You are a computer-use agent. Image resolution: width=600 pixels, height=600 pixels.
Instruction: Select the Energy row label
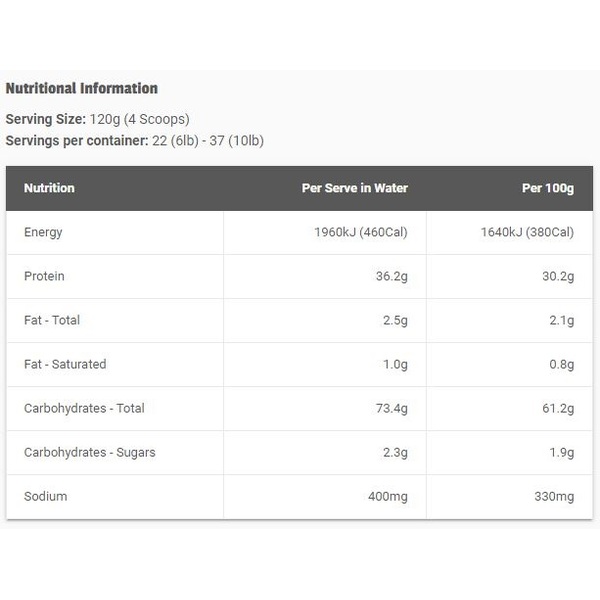point(43,232)
